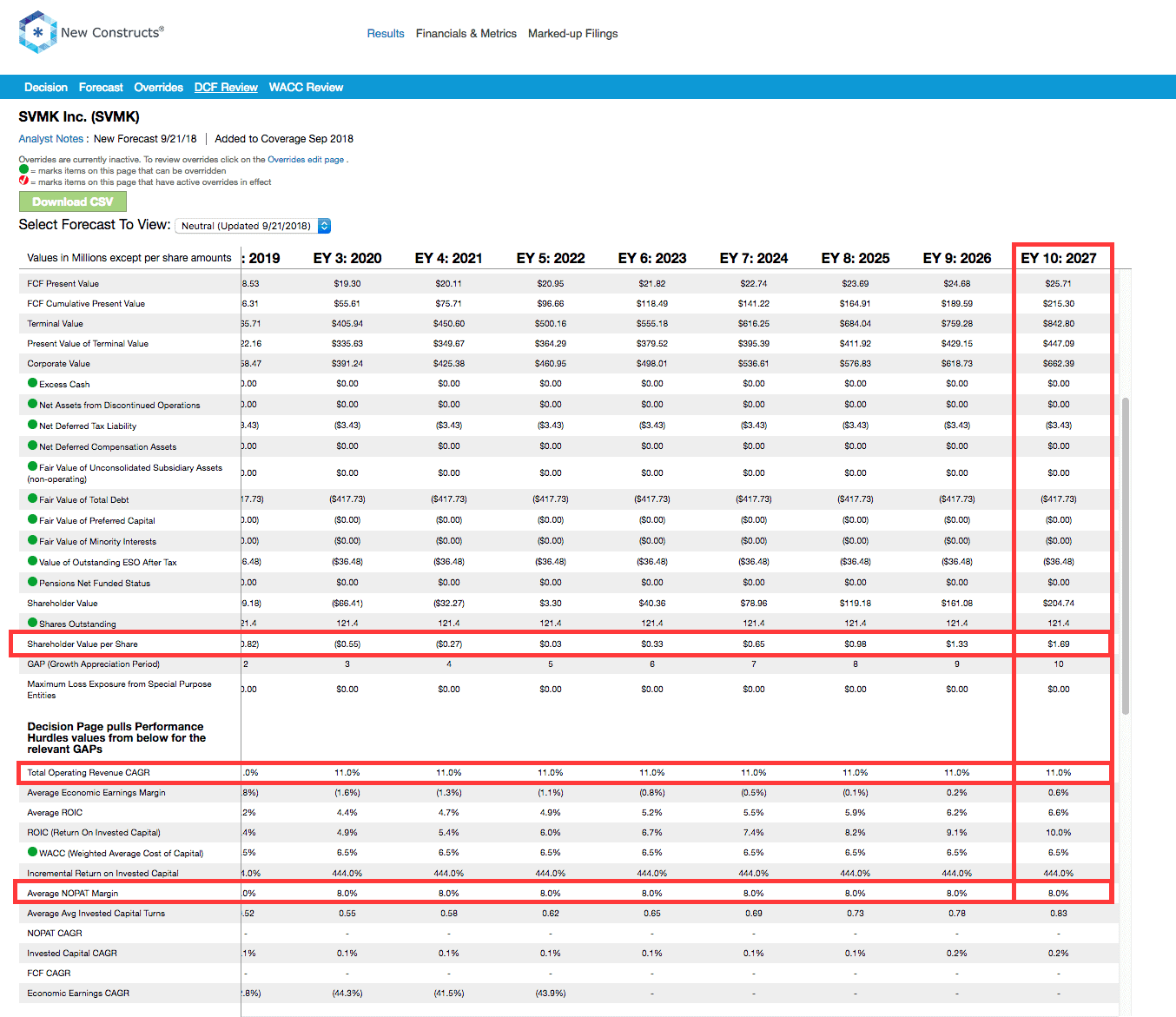Click the EY 3: 2020 column header
This screenshot has height=1017, width=1176.
pos(347,259)
